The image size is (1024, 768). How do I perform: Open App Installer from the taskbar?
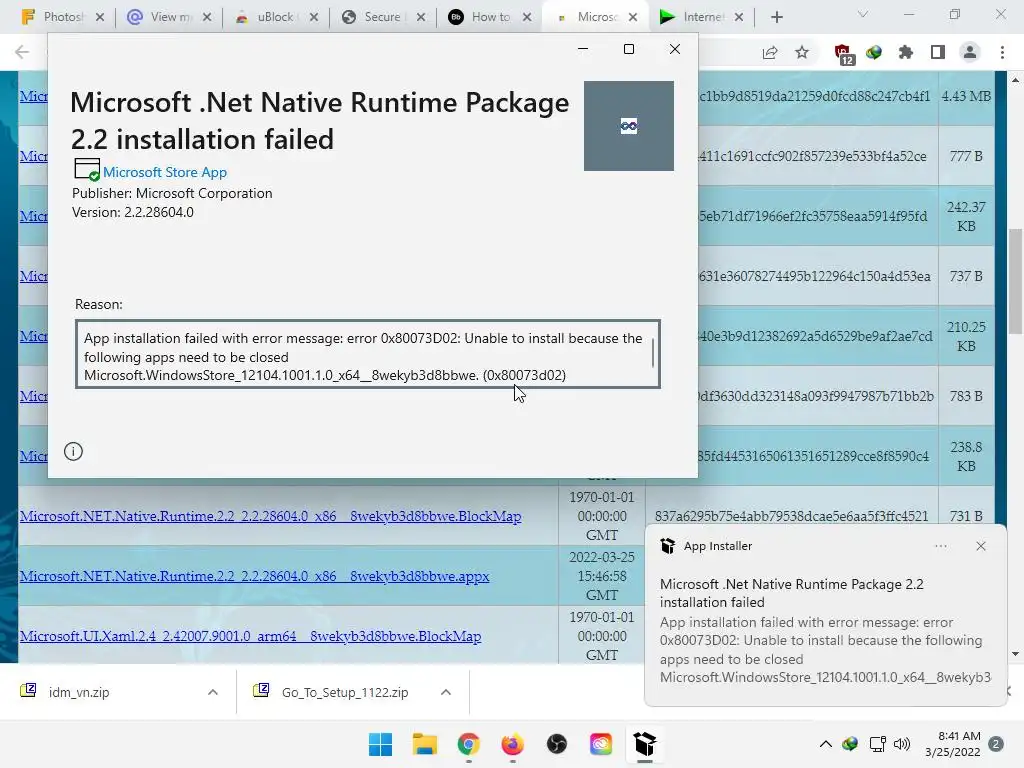pos(645,744)
